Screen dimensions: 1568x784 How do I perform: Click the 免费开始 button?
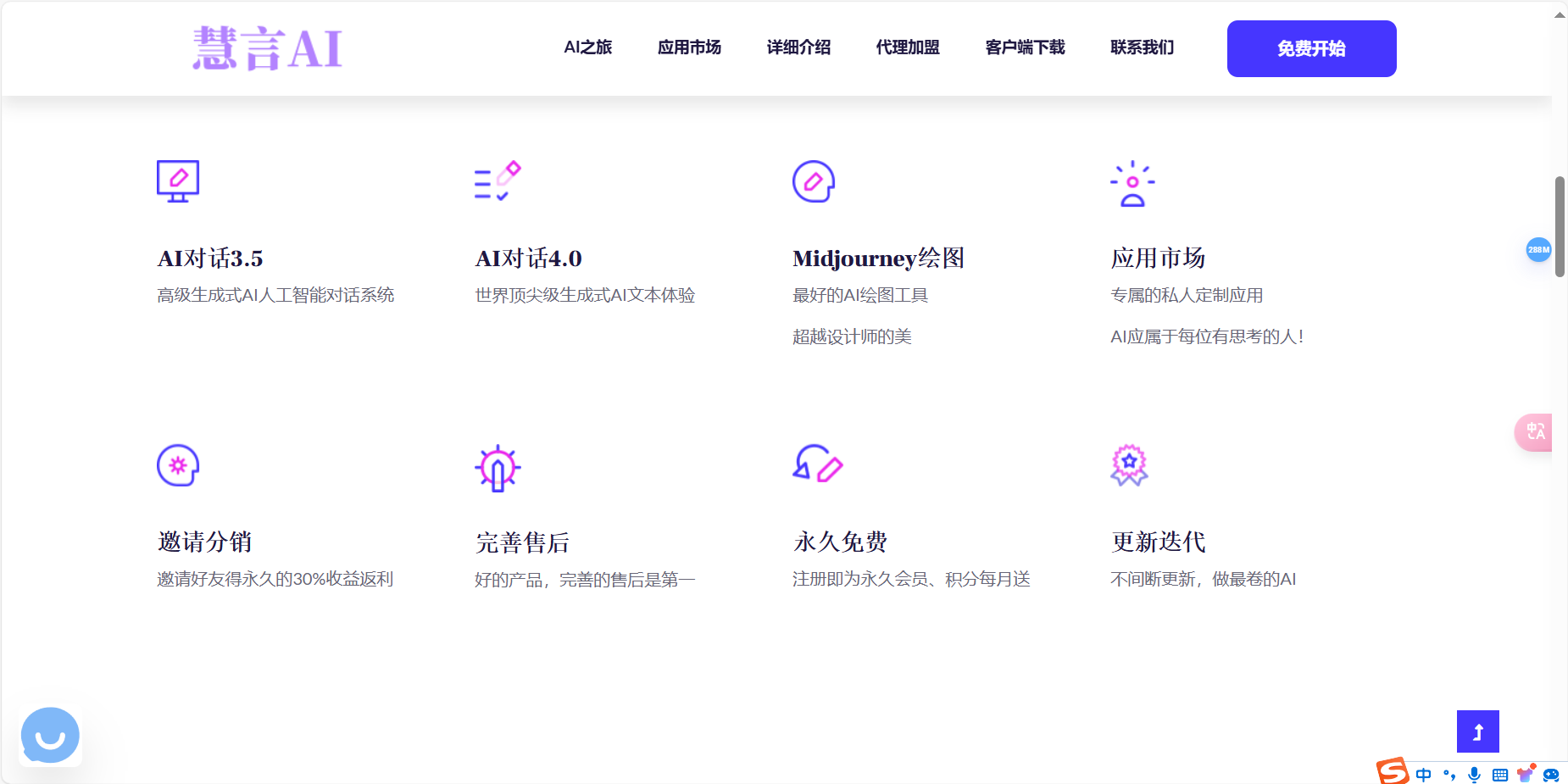pyautogui.click(x=1309, y=48)
